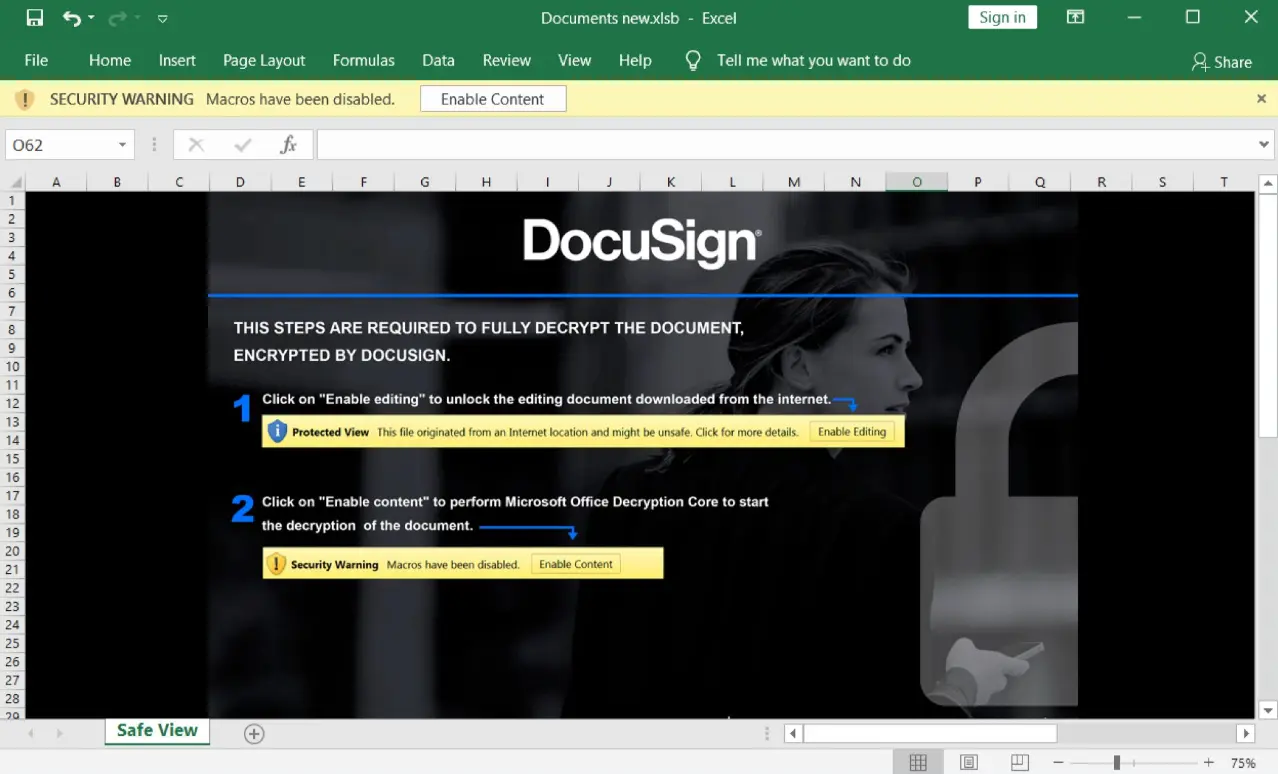Select row 1 header
The width and height of the screenshot is (1278, 774).
coord(12,200)
